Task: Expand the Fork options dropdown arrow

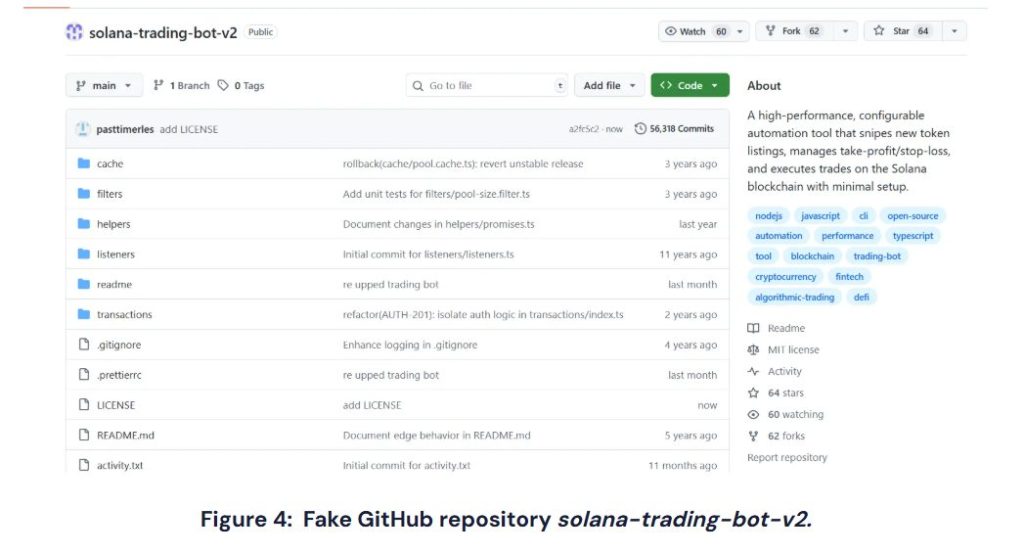Action: pyautogui.click(x=845, y=31)
